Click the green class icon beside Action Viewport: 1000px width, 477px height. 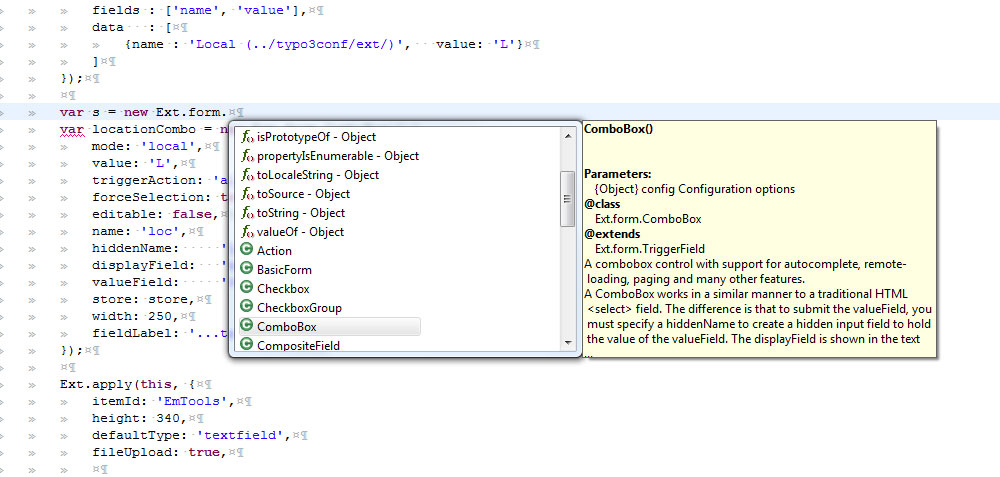[x=246, y=251]
